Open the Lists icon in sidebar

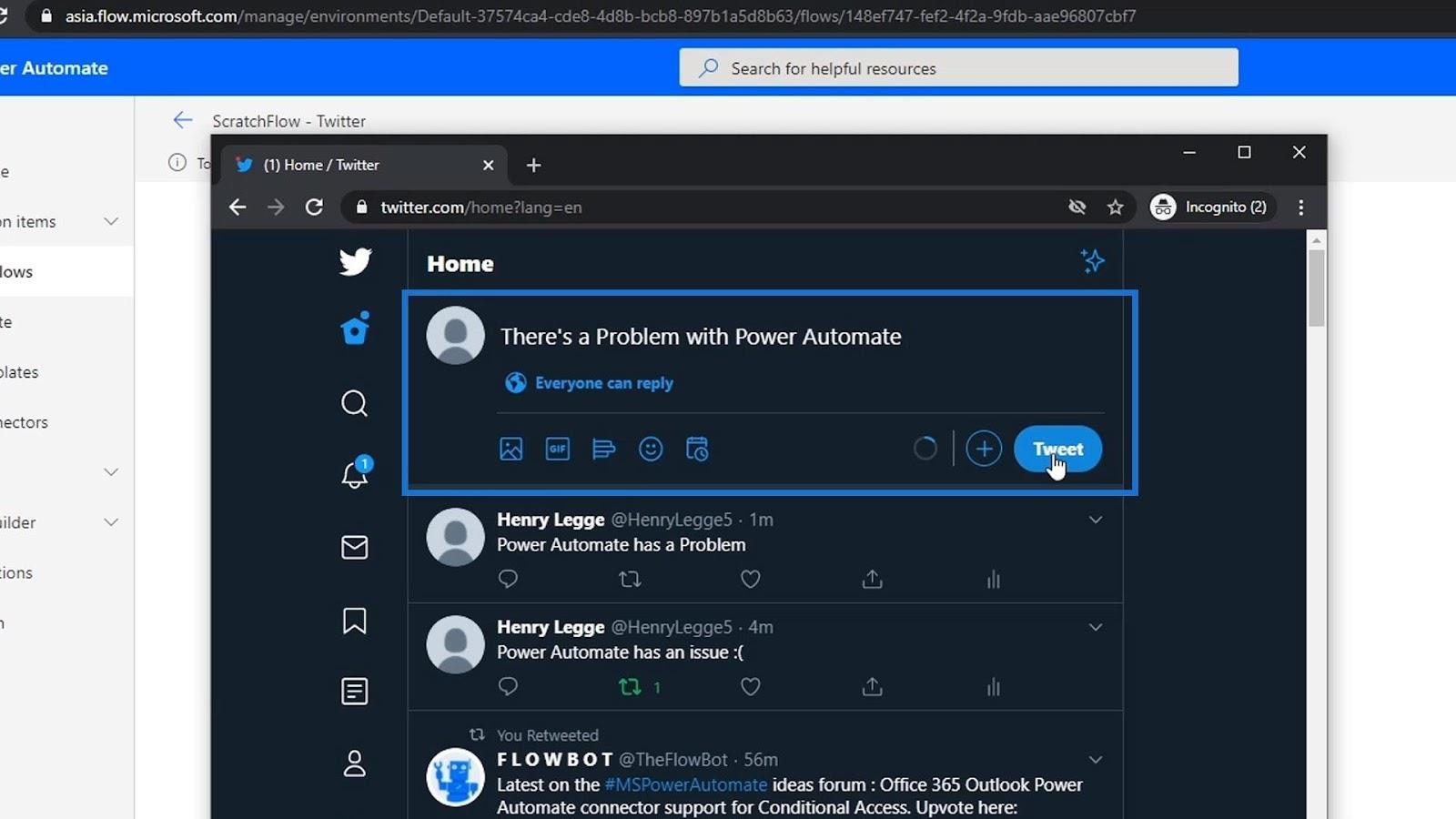pos(355,692)
